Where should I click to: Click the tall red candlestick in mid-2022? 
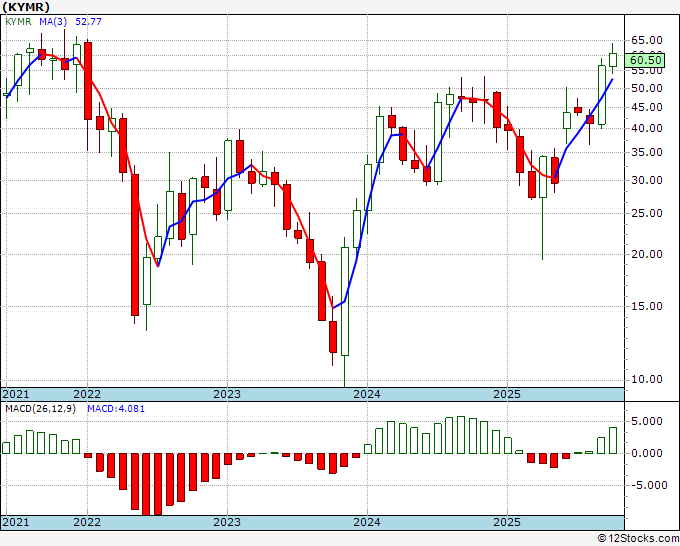(x=135, y=245)
